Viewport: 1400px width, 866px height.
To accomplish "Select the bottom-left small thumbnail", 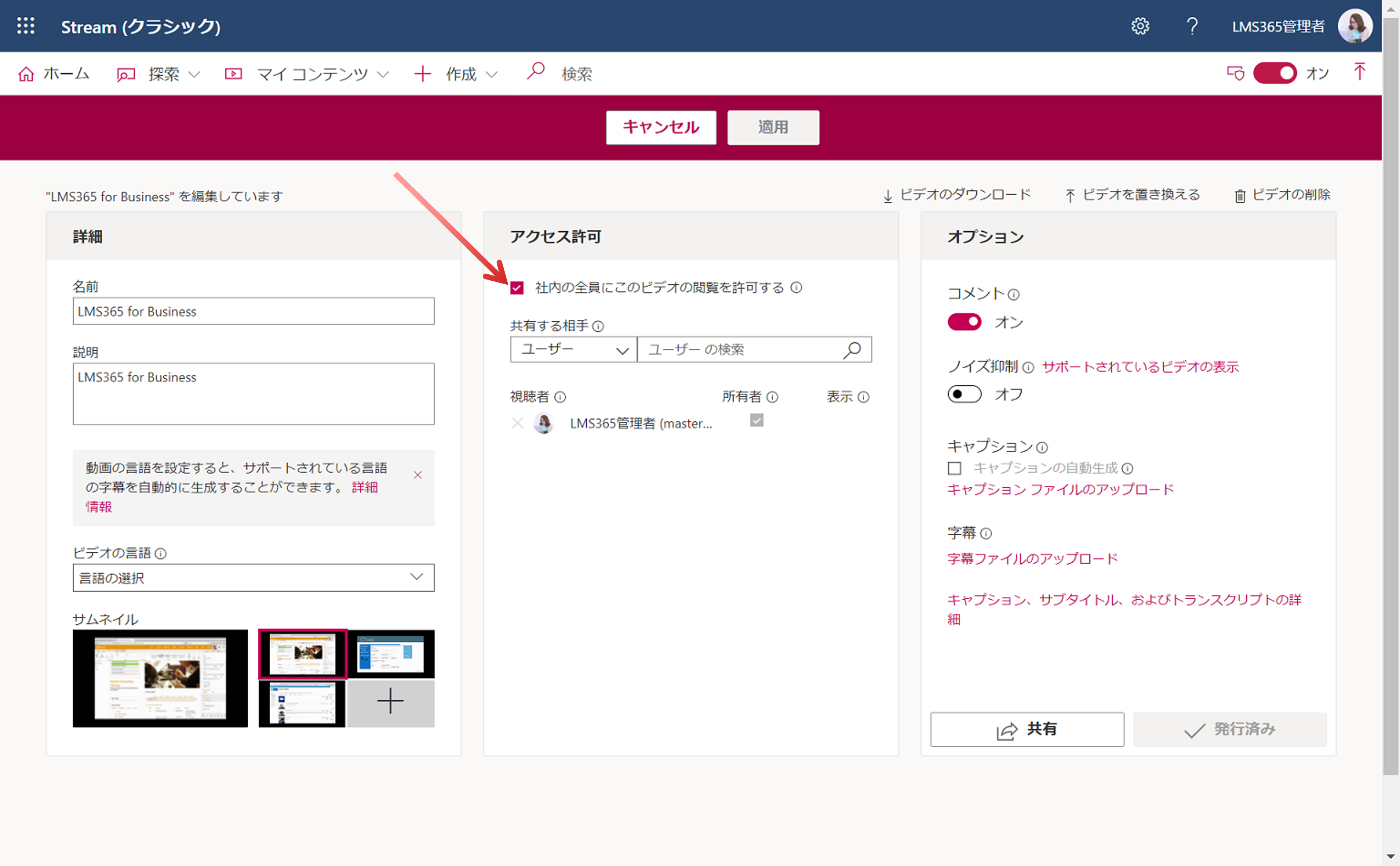I will (x=302, y=703).
